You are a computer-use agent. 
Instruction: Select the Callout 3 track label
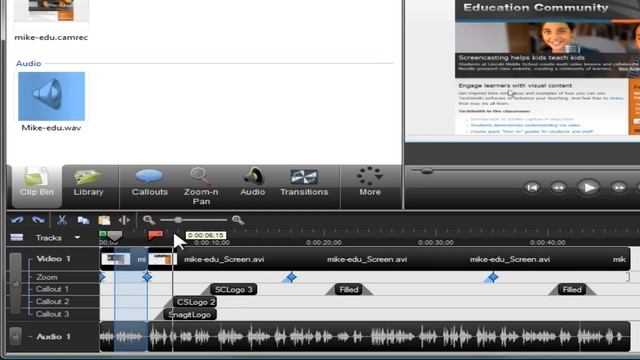coord(52,314)
